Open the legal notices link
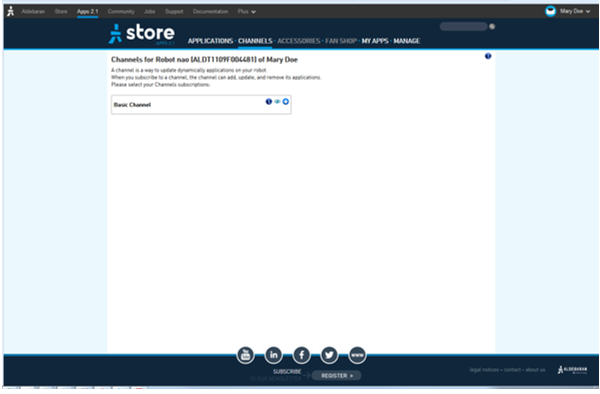This screenshot has height=394, width=600. tap(484, 370)
